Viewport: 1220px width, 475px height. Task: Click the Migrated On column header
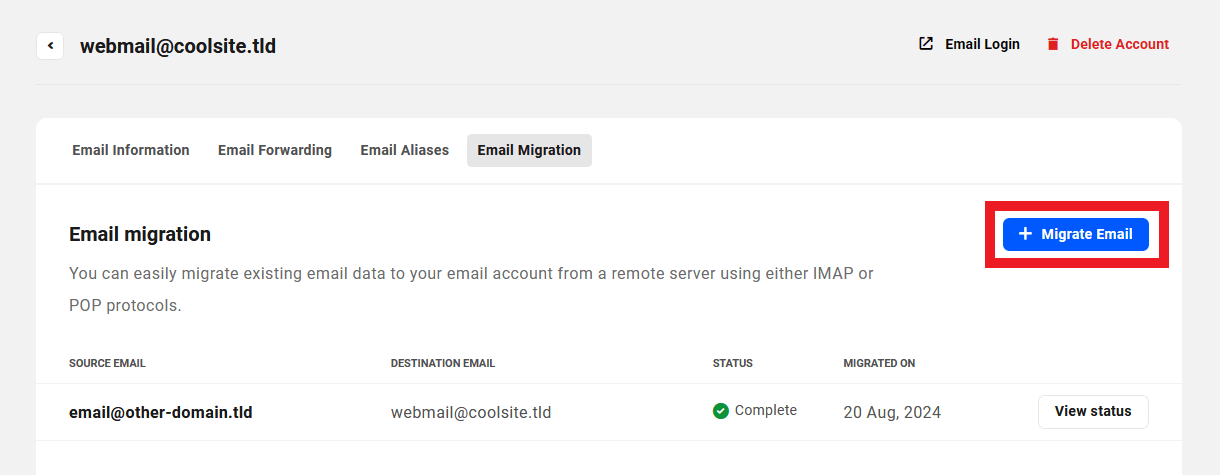pyautogui.click(x=879, y=363)
